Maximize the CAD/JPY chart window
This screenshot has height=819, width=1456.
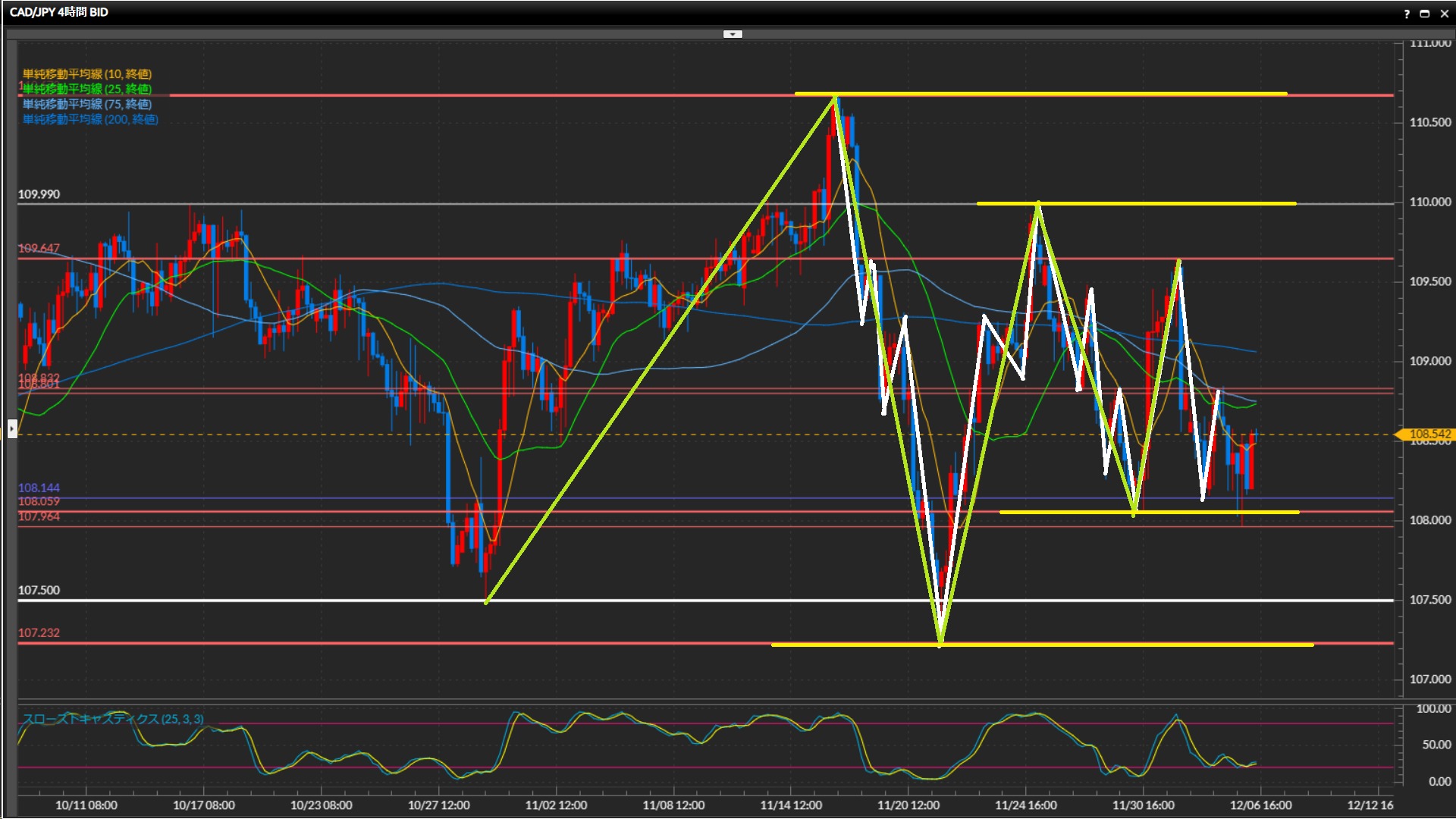pos(1424,13)
